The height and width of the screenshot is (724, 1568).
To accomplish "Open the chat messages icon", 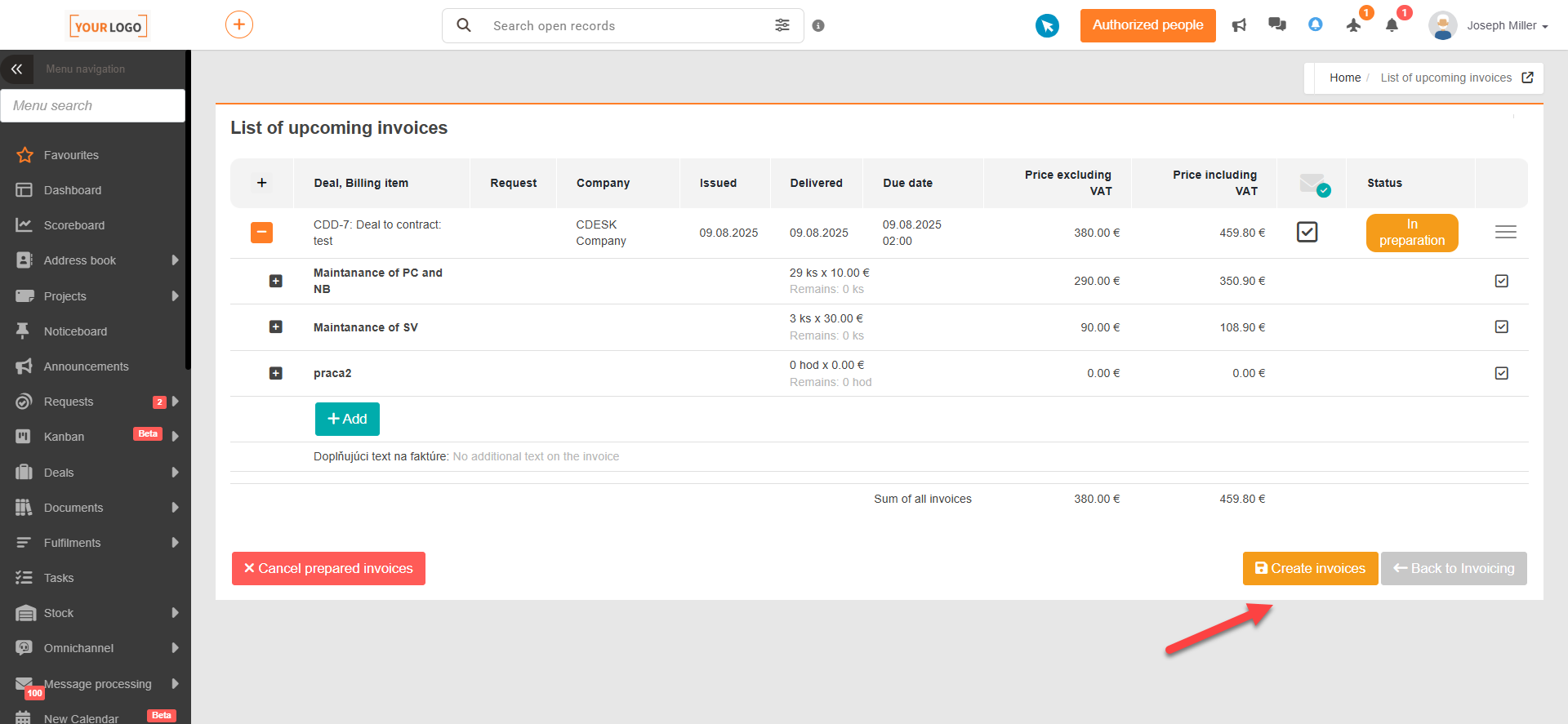I will pos(1277,25).
